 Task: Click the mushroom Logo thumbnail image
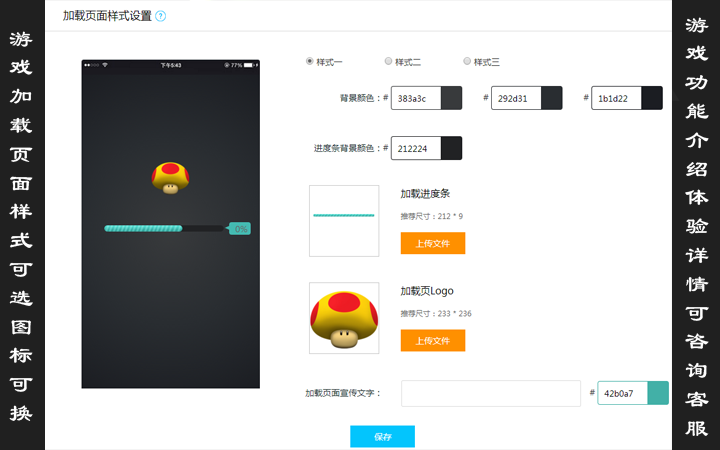pos(344,318)
